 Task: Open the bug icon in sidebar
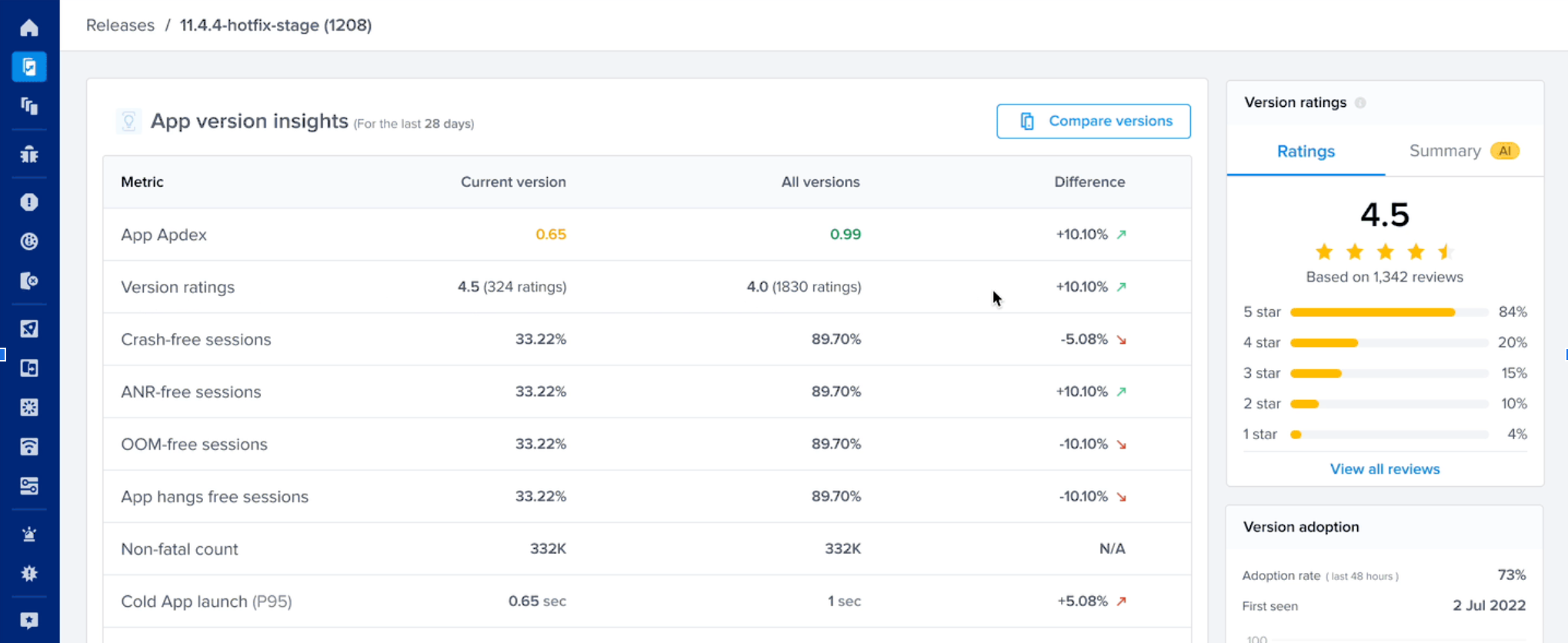coord(29,155)
